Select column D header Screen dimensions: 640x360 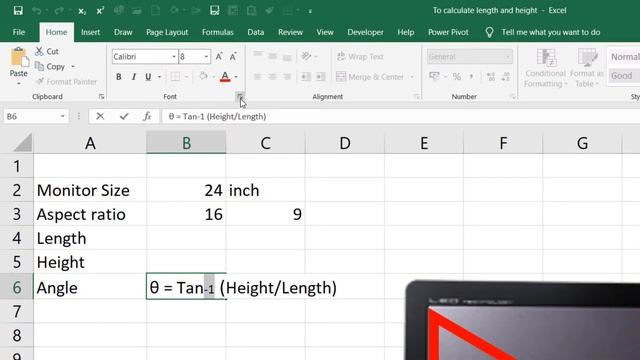point(344,143)
